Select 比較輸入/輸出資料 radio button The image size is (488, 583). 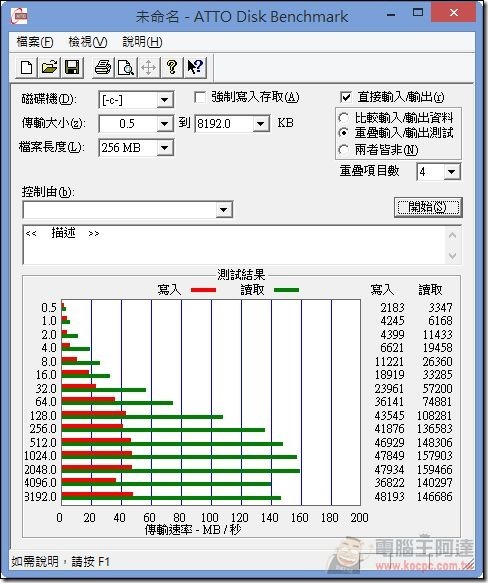coord(343,118)
